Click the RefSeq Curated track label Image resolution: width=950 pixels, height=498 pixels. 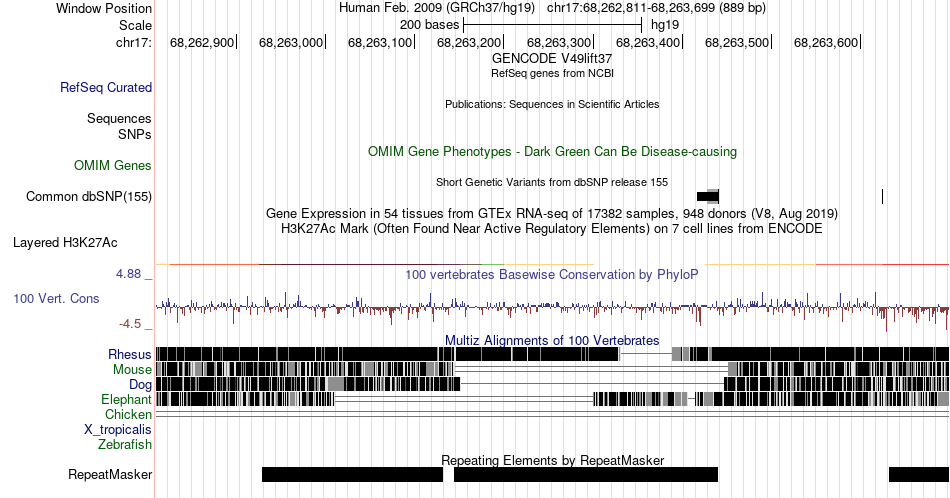[x=105, y=87]
